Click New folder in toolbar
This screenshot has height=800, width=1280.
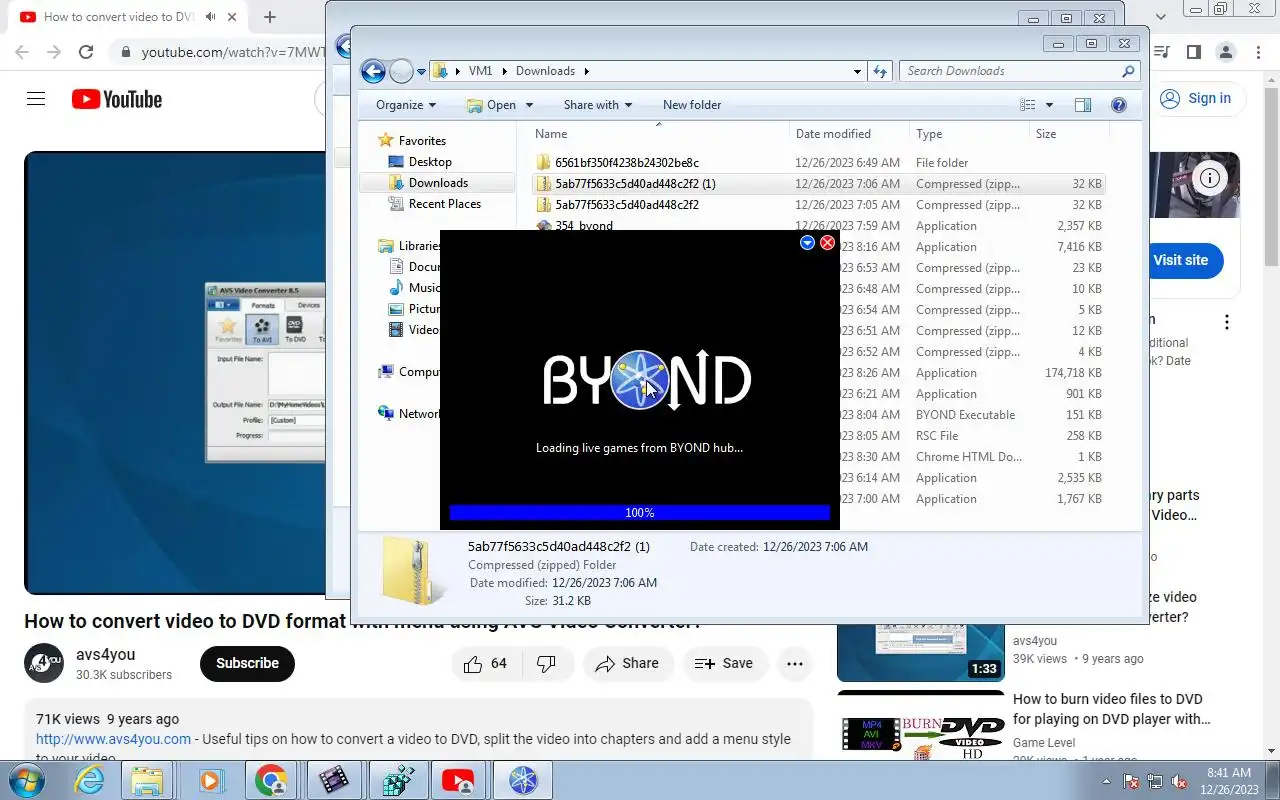pyautogui.click(x=692, y=105)
